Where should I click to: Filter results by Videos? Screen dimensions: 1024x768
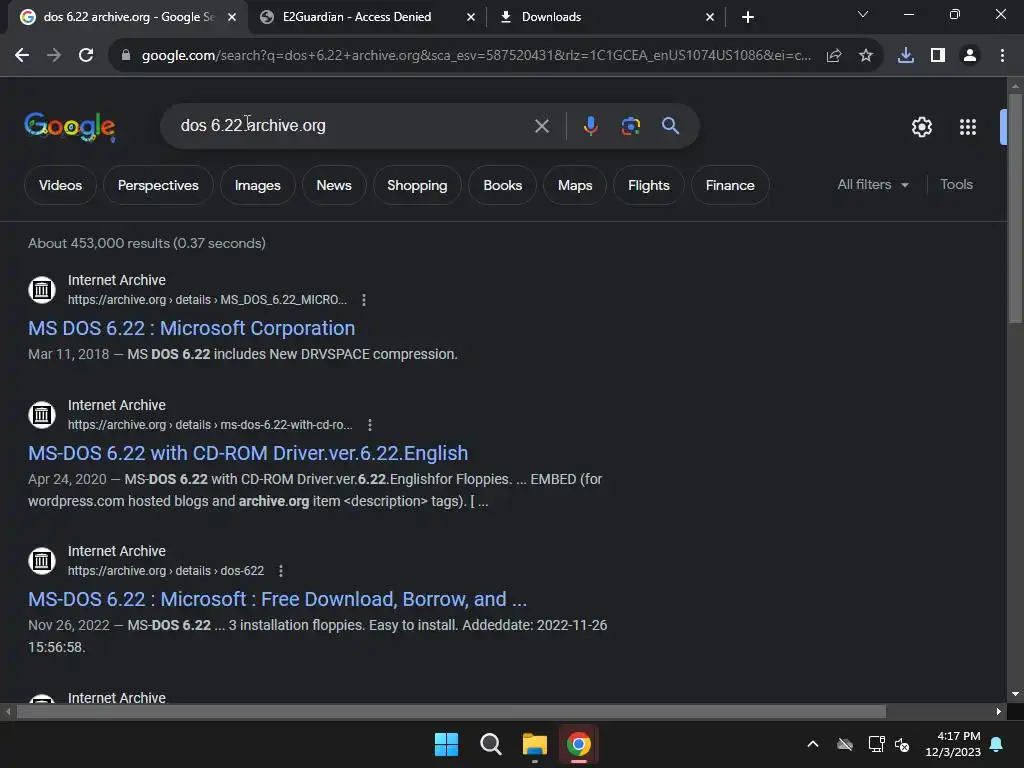point(60,185)
